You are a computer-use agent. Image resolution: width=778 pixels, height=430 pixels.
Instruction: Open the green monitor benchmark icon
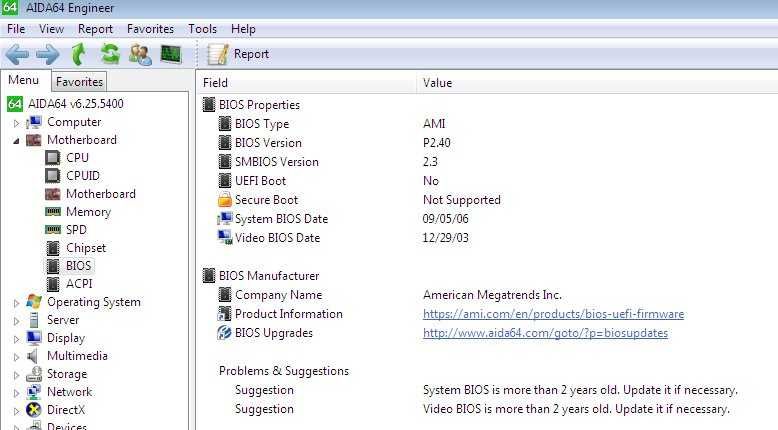[171, 54]
